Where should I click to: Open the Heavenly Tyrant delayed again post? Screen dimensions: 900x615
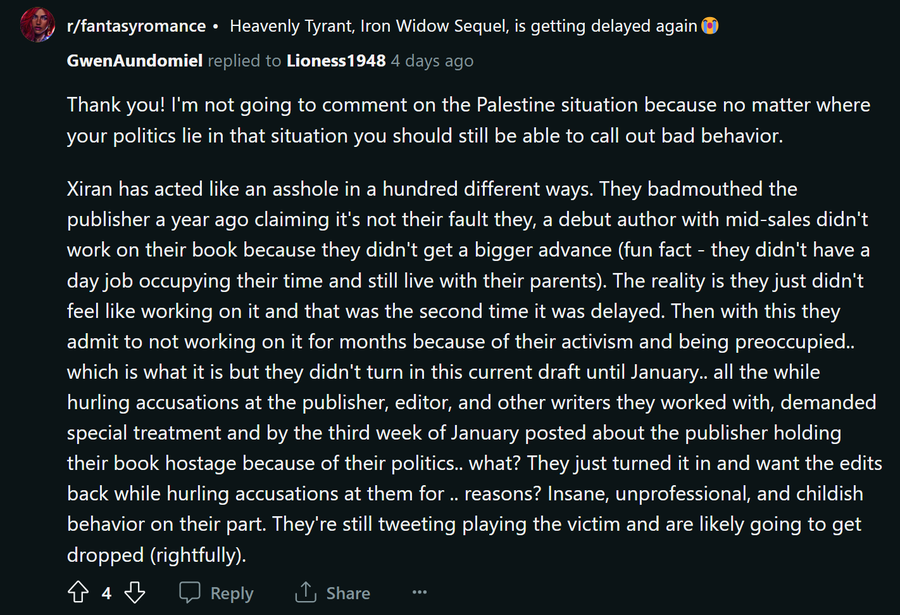pyautogui.click(x=463, y=26)
